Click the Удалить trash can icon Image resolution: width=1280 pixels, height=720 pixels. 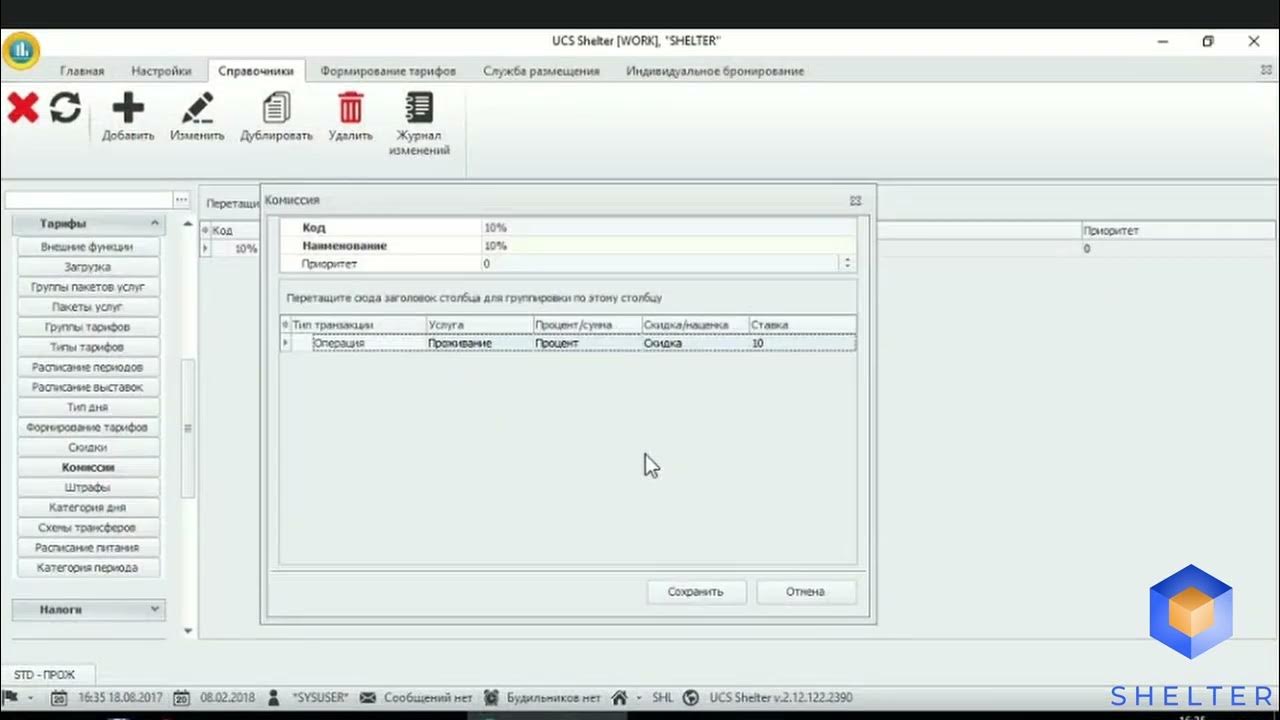(350, 108)
